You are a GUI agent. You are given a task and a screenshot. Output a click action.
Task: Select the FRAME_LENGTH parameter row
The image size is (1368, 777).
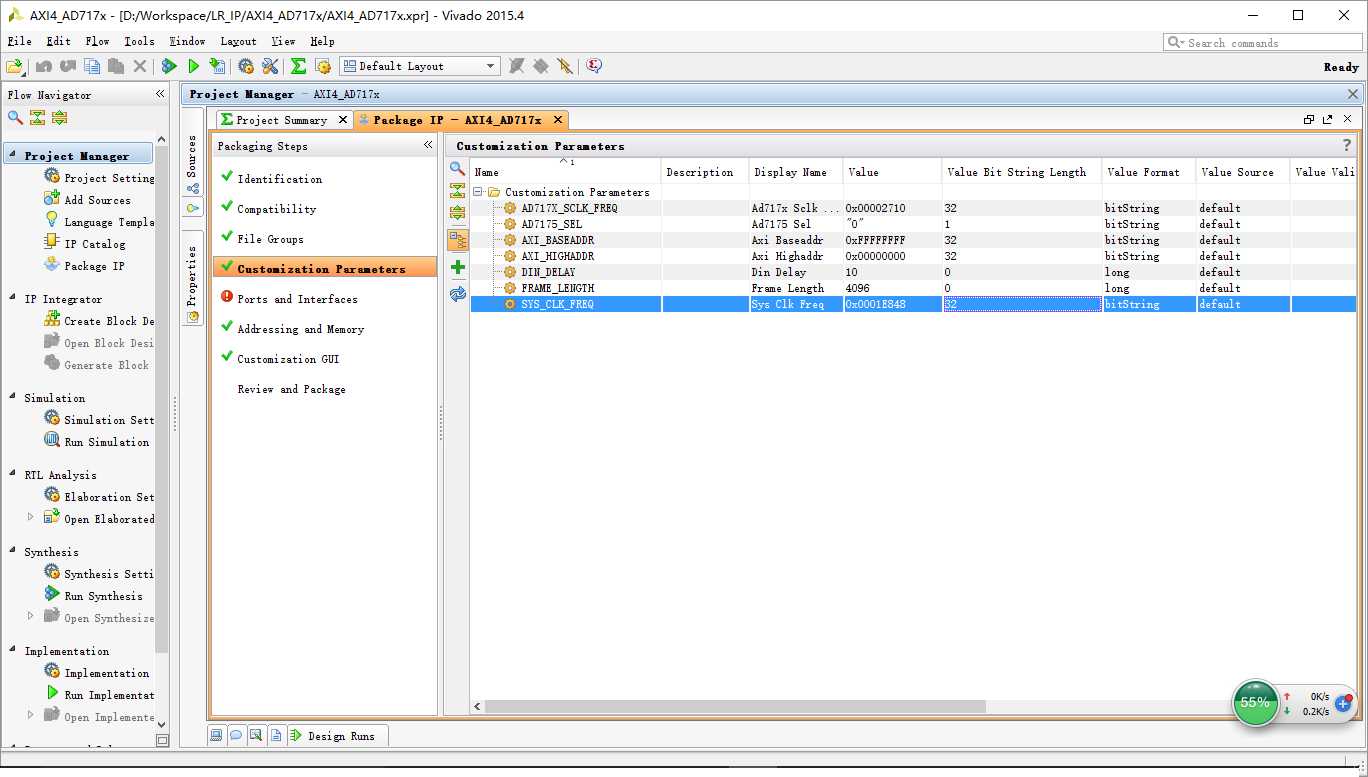pos(913,288)
